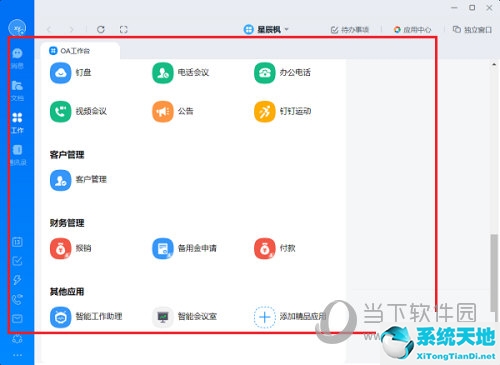Click the scrollbar up arrow
The width and height of the screenshot is (500, 365).
click(494, 64)
